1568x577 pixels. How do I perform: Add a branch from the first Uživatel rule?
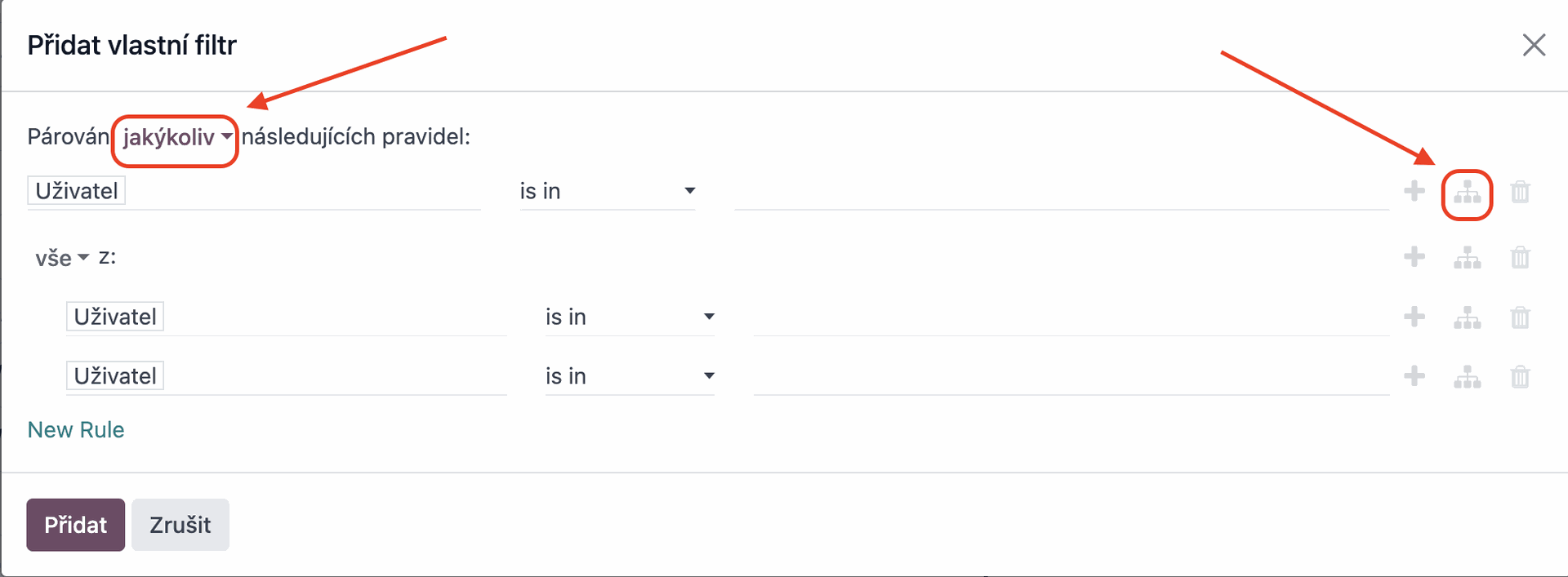click(1468, 193)
